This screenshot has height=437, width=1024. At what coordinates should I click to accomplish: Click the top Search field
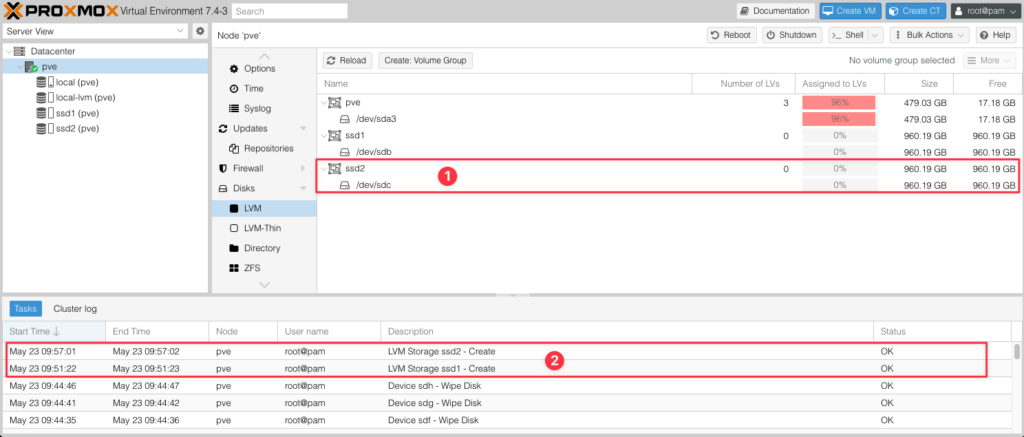[x=290, y=11]
